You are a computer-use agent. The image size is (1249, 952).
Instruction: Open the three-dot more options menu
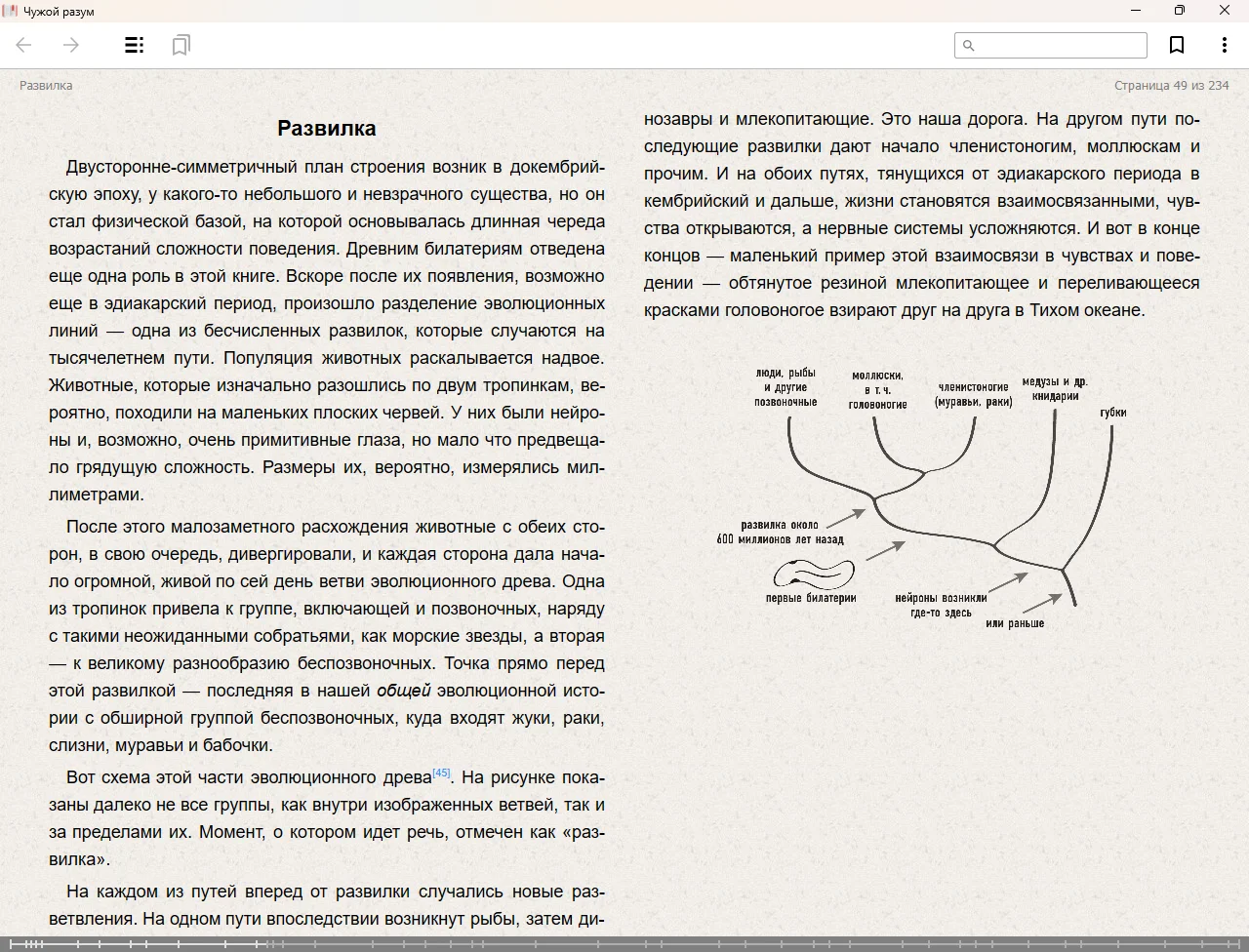1224,45
